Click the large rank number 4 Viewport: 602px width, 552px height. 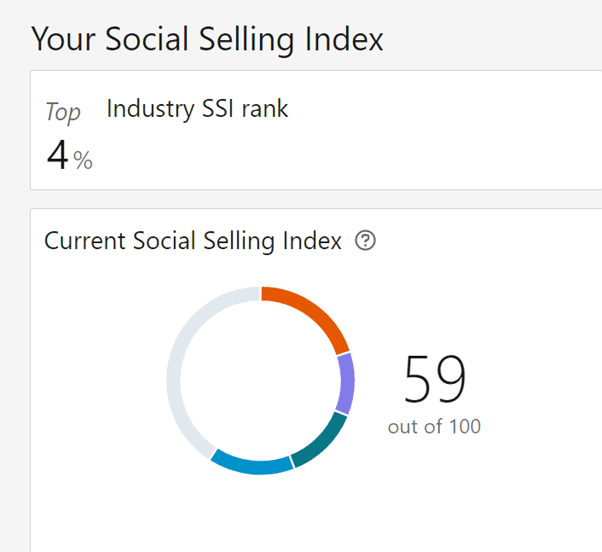[x=58, y=155]
